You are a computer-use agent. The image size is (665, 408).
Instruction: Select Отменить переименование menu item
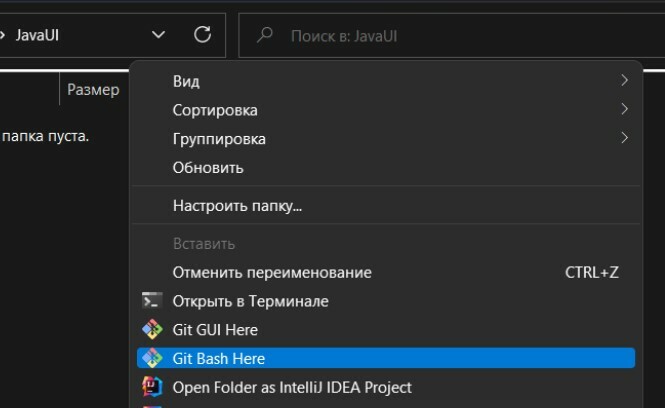click(386, 272)
